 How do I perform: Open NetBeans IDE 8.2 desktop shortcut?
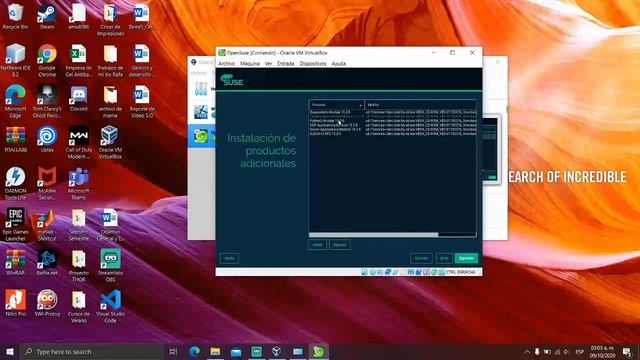click(x=16, y=61)
